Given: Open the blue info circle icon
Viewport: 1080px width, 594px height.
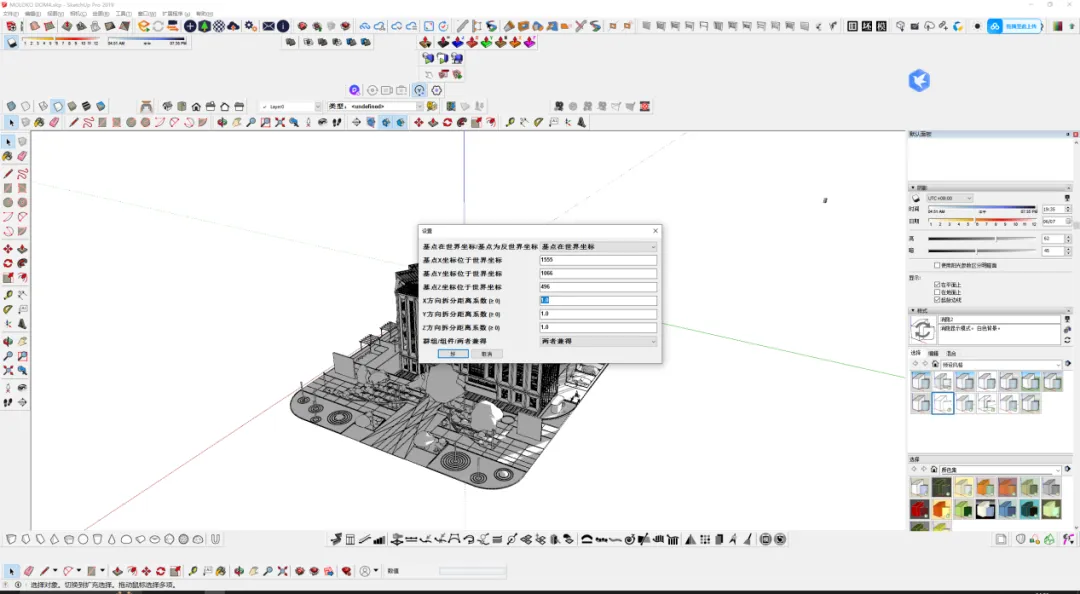Looking at the screenshot, I should (283, 26).
